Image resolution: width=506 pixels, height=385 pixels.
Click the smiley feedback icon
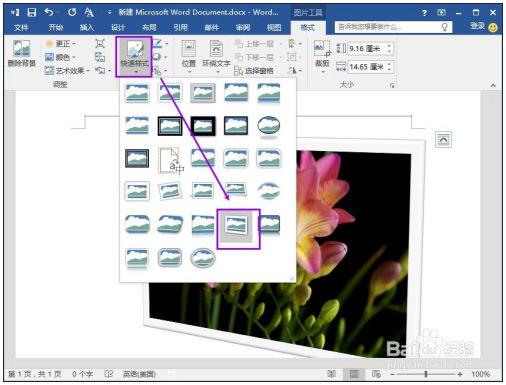(x=493, y=28)
